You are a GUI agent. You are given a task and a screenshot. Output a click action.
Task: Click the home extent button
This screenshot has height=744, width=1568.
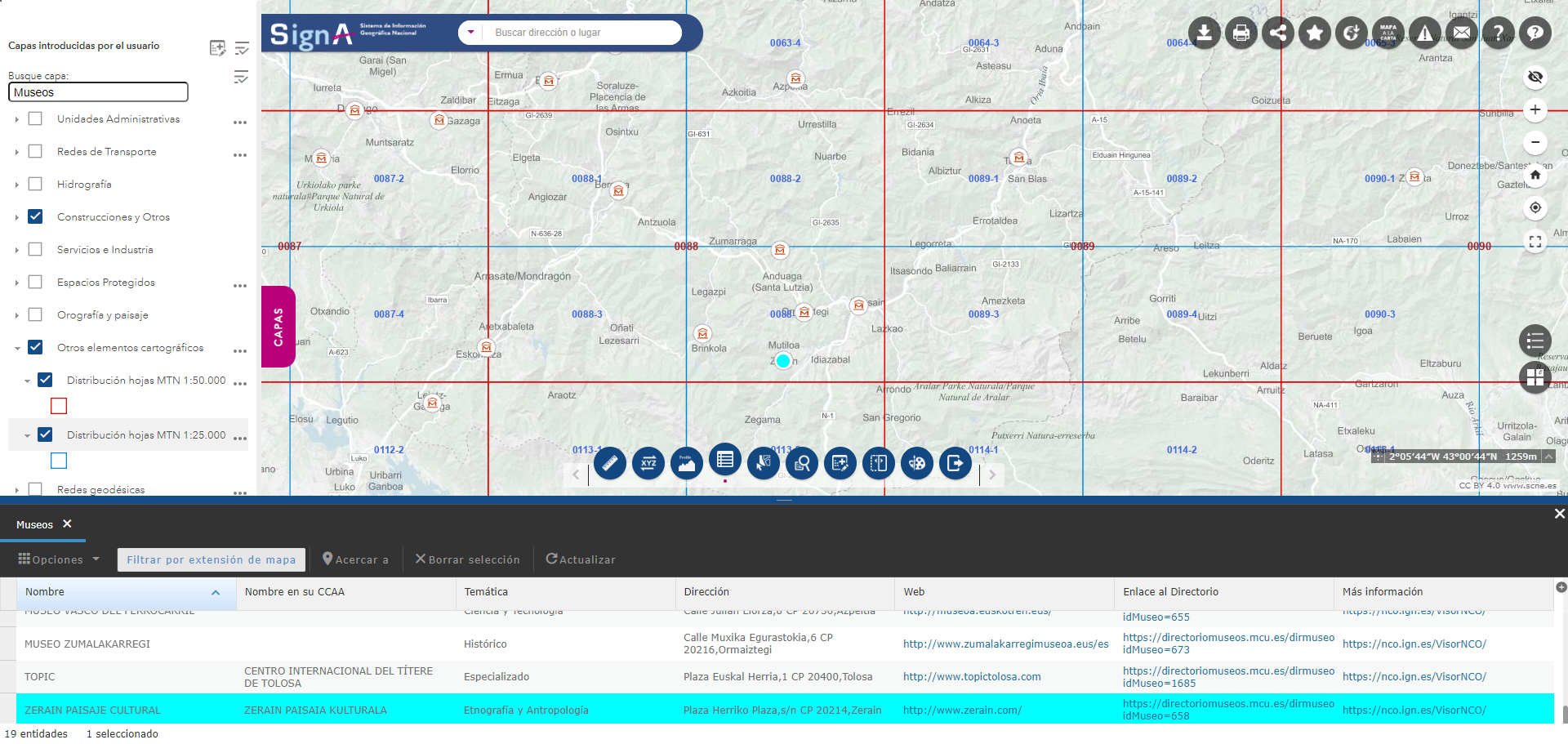pyautogui.click(x=1535, y=175)
